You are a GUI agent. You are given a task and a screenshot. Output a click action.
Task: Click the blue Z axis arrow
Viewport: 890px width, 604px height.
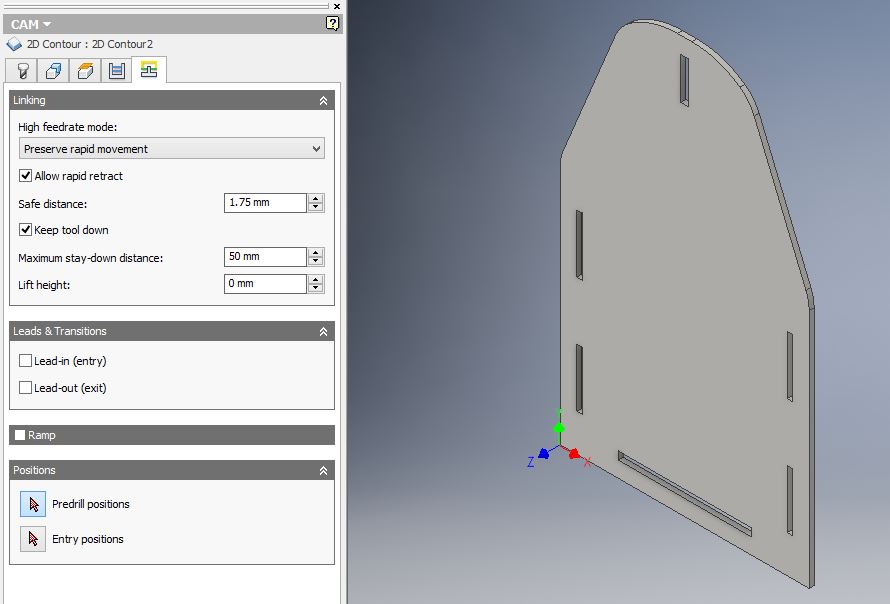coord(544,453)
